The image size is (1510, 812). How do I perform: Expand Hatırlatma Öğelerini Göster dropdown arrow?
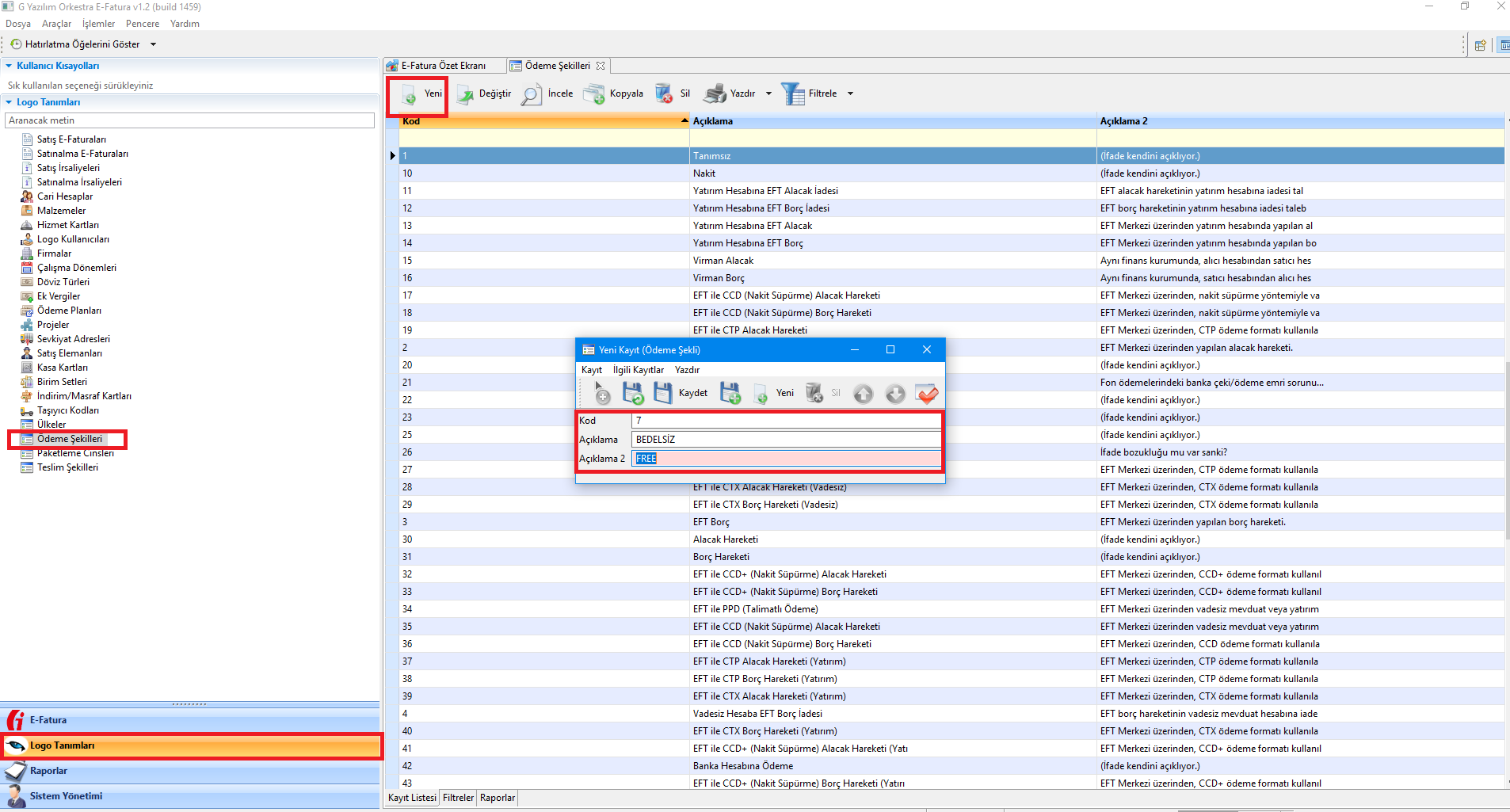pyautogui.click(x=153, y=44)
